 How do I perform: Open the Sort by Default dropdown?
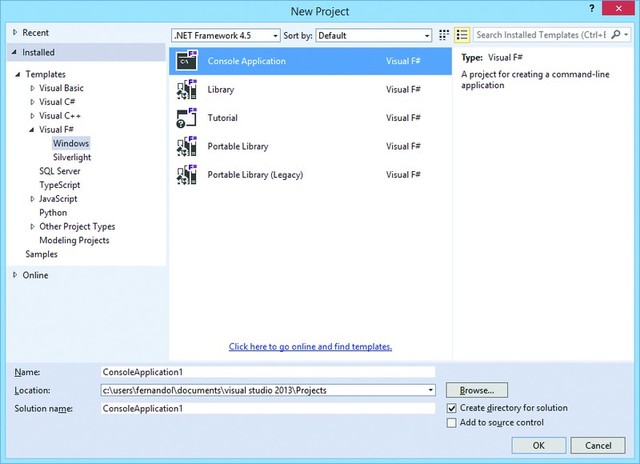pyautogui.click(x=373, y=36)
